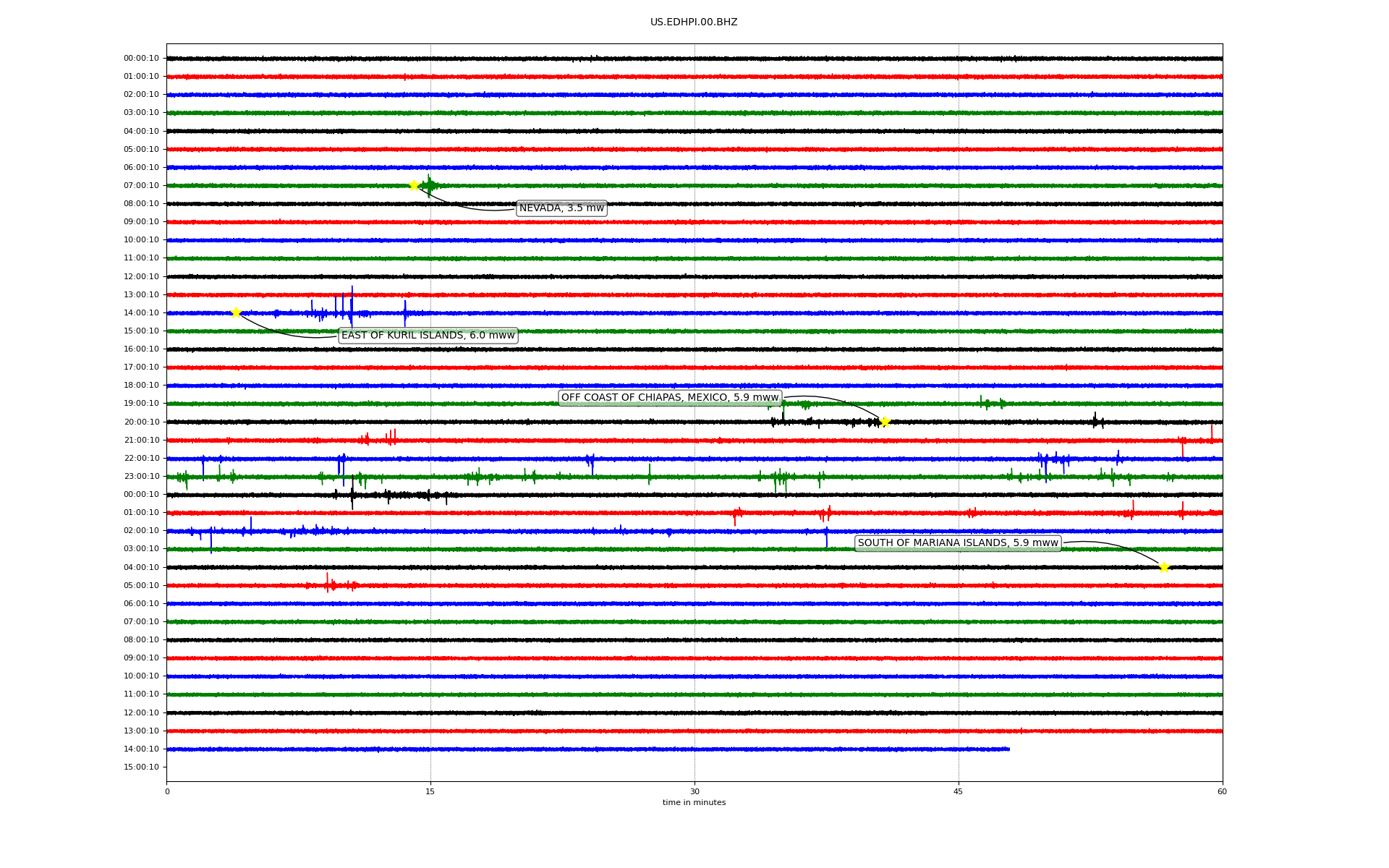Screen dimensions: 1389x868
Task: Click the Nevada earthquake waveform burst on green trace
Action: pos(430,186)
